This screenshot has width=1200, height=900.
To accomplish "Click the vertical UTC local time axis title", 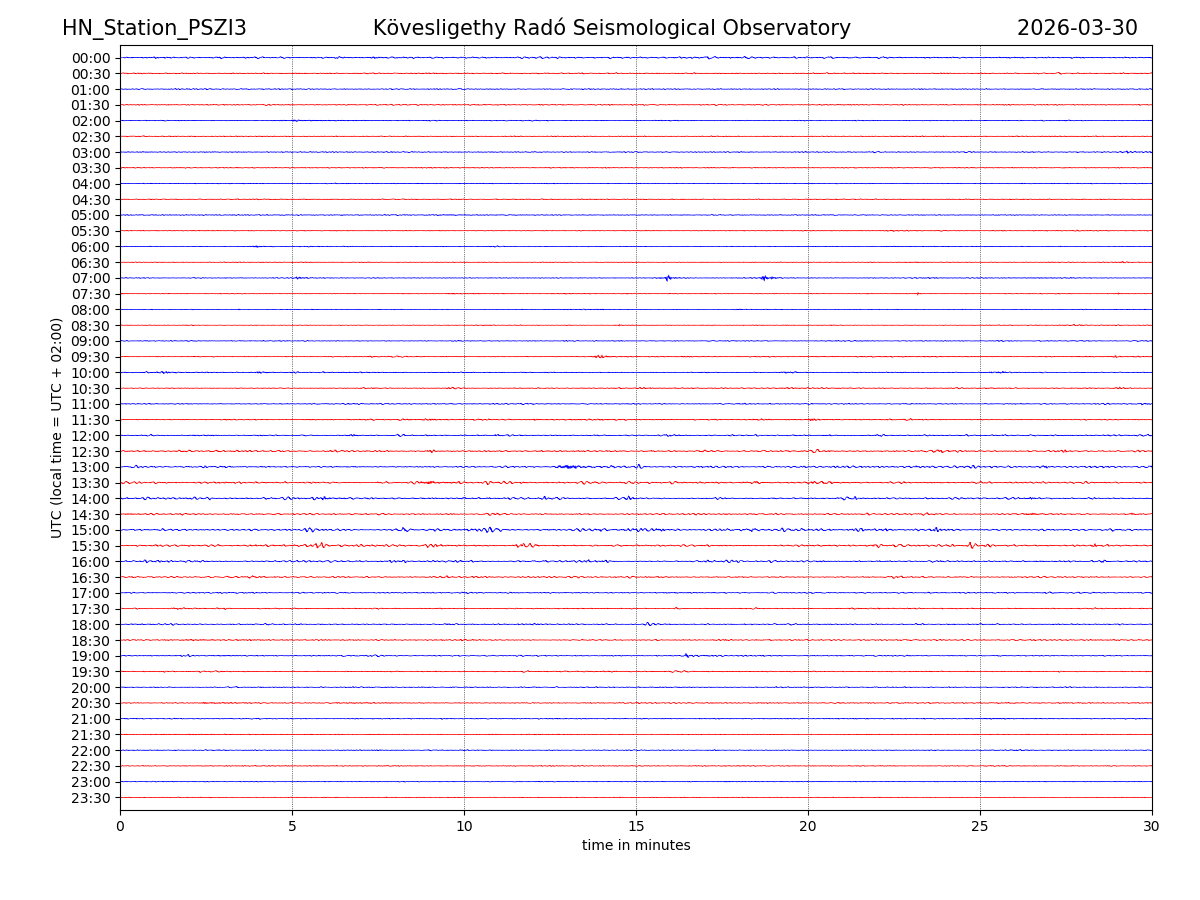I will click(x=57, y=427).
